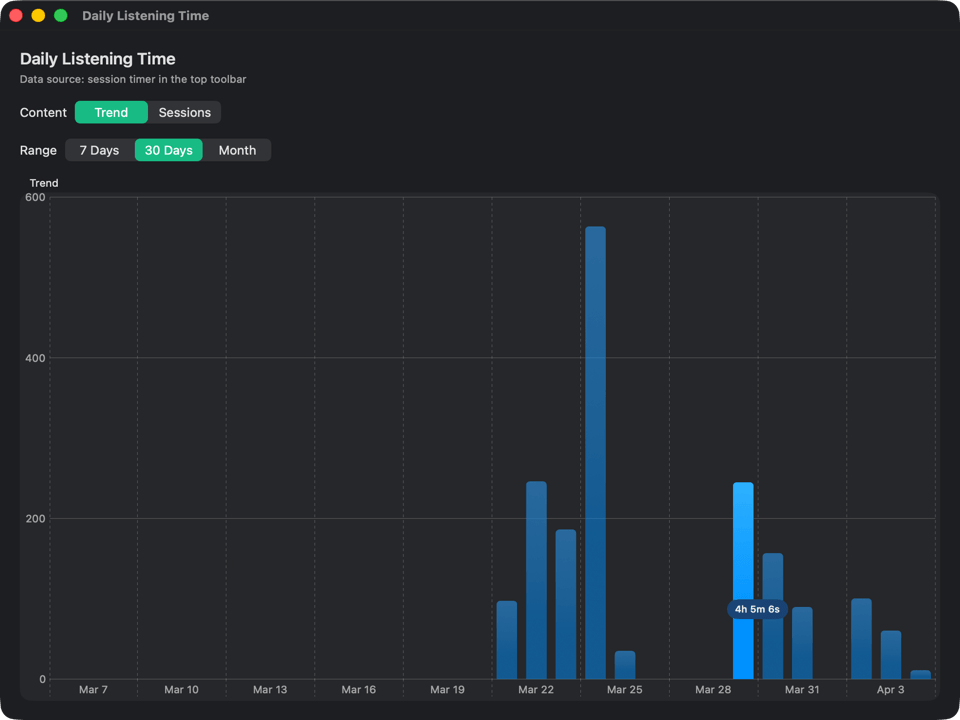Select the 30 Days range

tap(168, 150)
